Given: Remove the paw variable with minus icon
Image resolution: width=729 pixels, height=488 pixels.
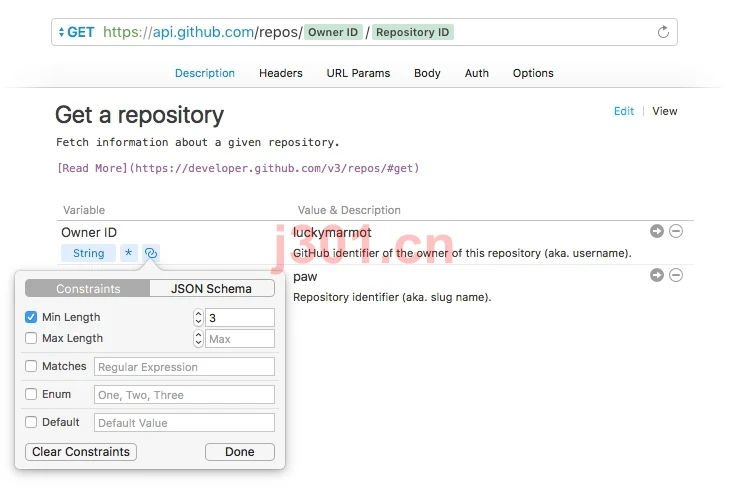Looking at the screenshot, I should click(676, 275).
